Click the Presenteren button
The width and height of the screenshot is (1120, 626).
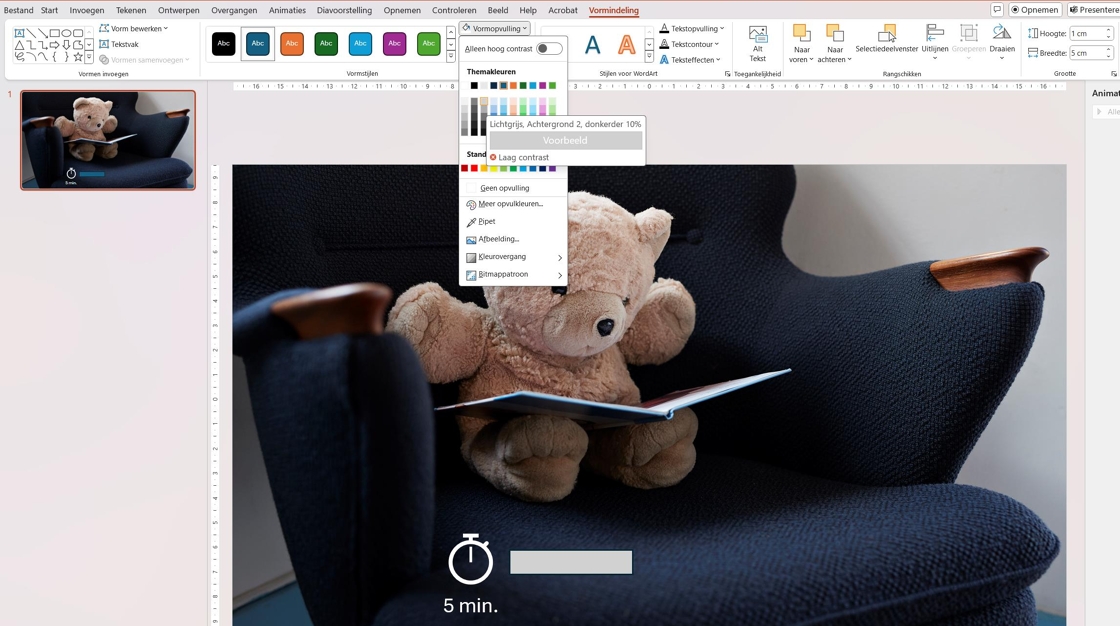[1094, 9]
